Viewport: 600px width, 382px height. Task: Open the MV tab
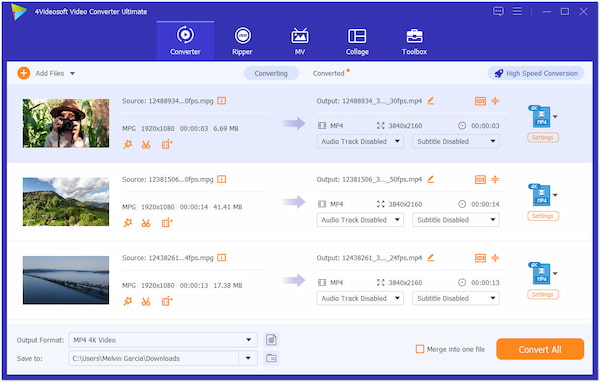coord(300,41)
